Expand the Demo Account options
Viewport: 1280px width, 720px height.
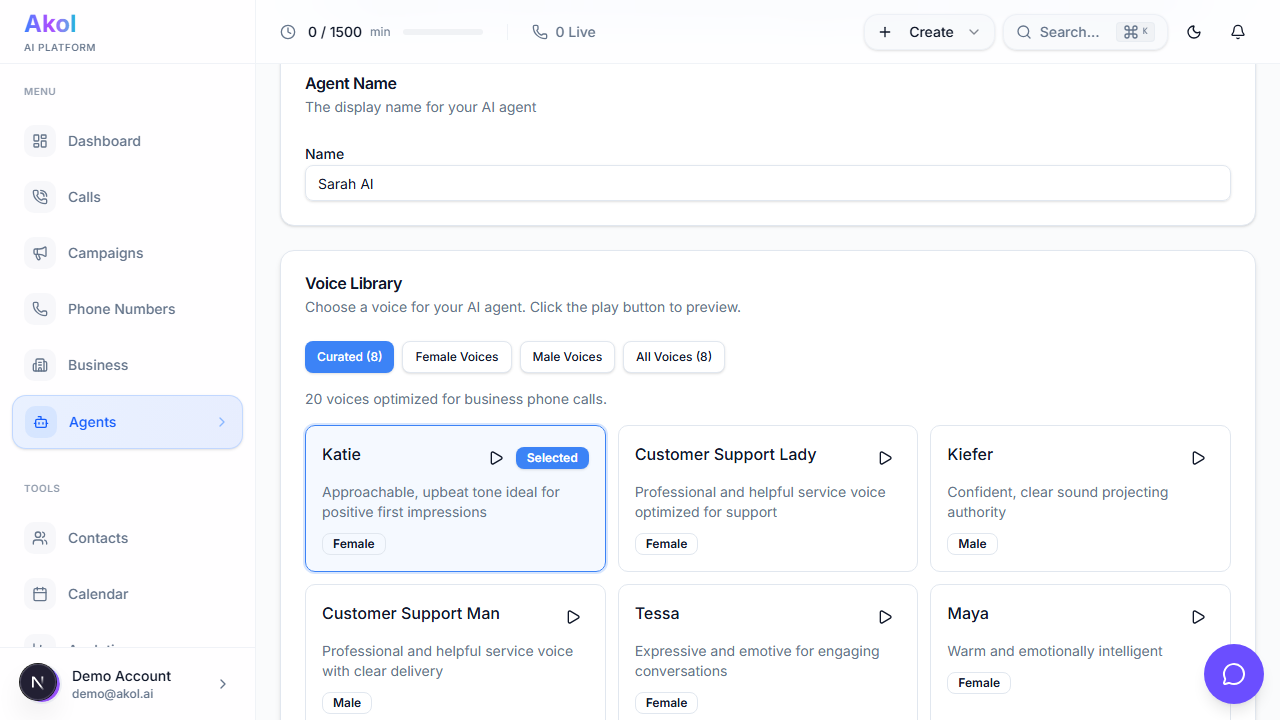222,683
